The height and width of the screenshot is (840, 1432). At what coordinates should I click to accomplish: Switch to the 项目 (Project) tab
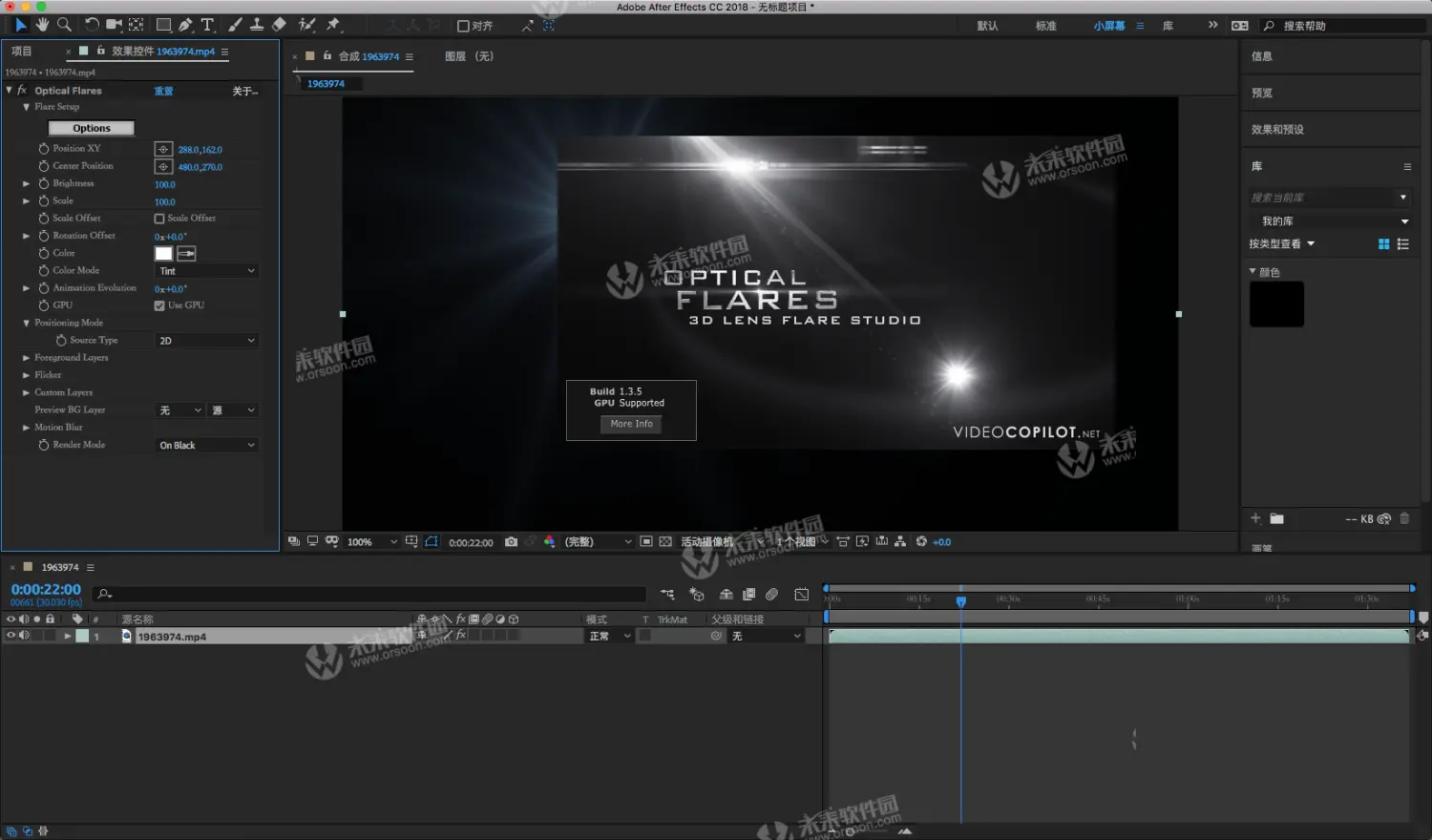coord(21,52)
